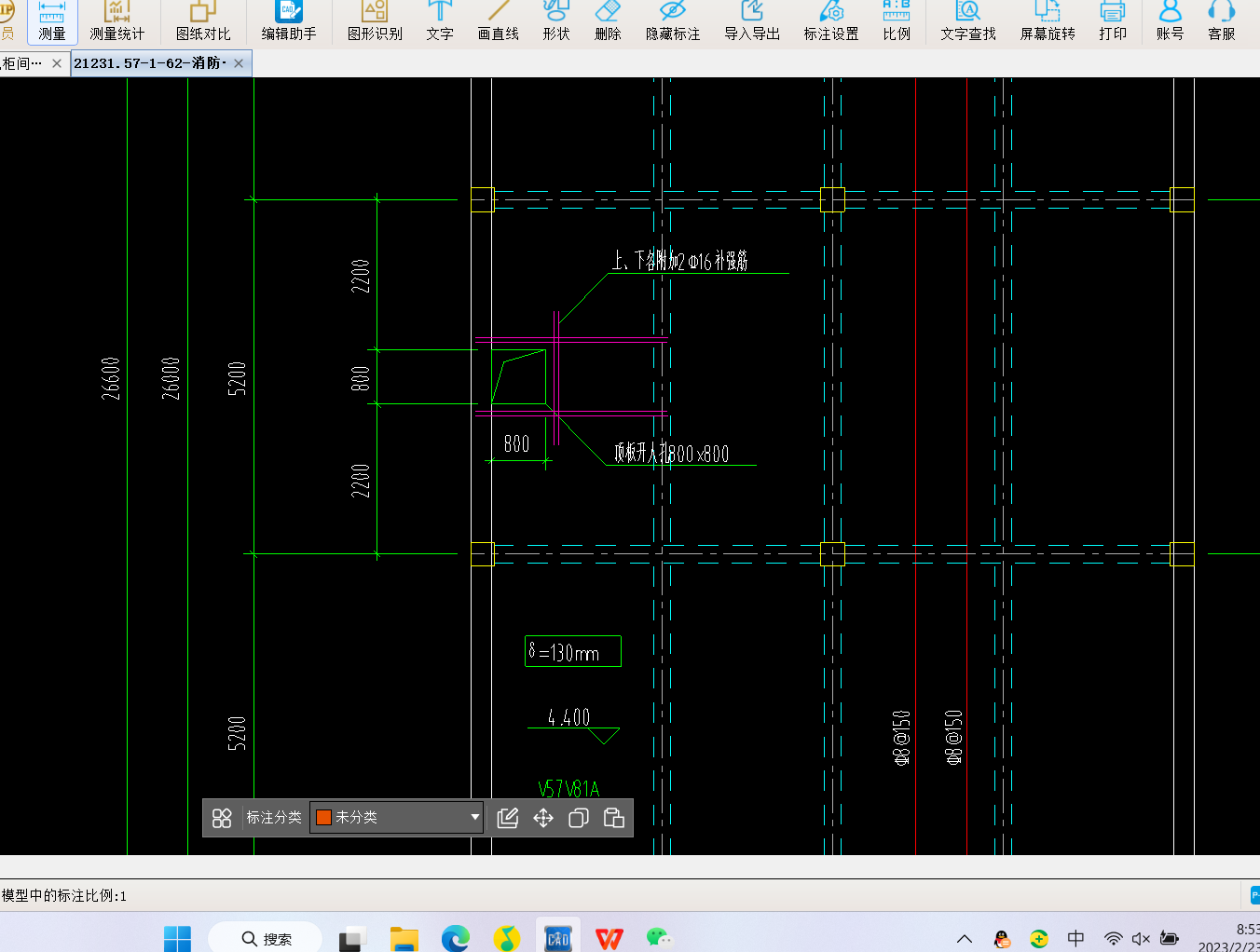Click the 26000 dimension text

[171, 378]
